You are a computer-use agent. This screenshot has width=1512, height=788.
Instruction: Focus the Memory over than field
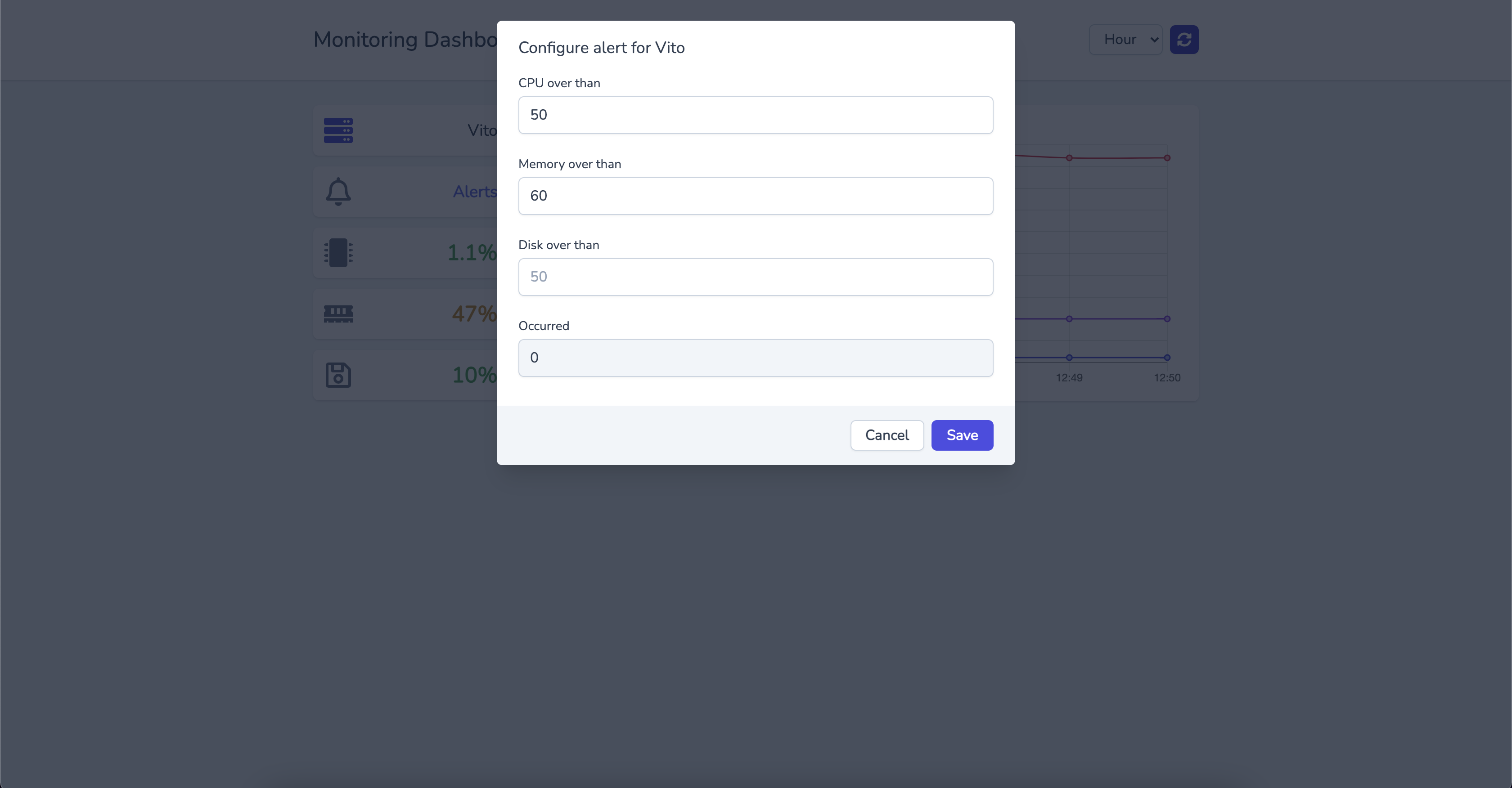pos(755,196)
